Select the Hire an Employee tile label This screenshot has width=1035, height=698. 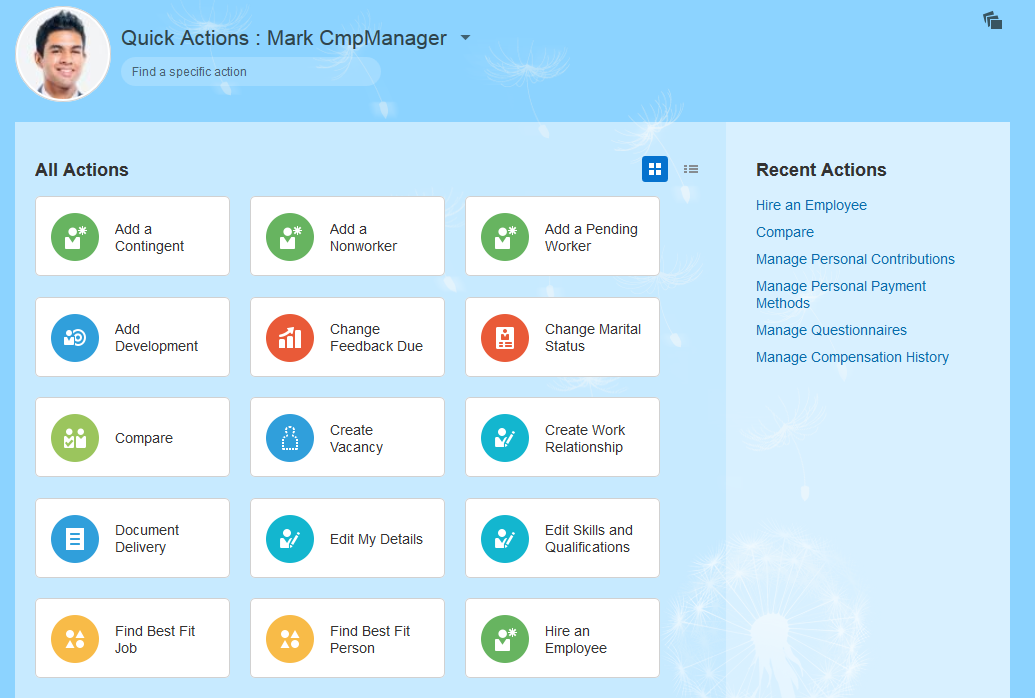coord(576,640)
